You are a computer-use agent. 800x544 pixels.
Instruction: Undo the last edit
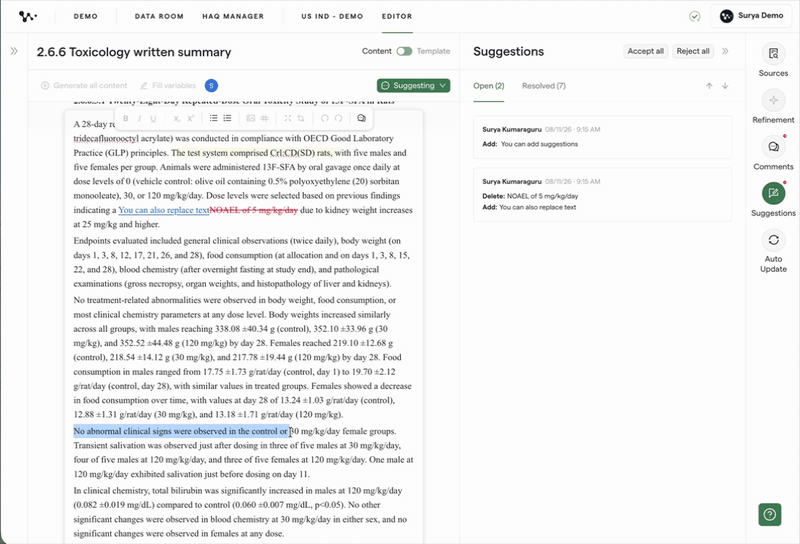[x=324, y=118]
